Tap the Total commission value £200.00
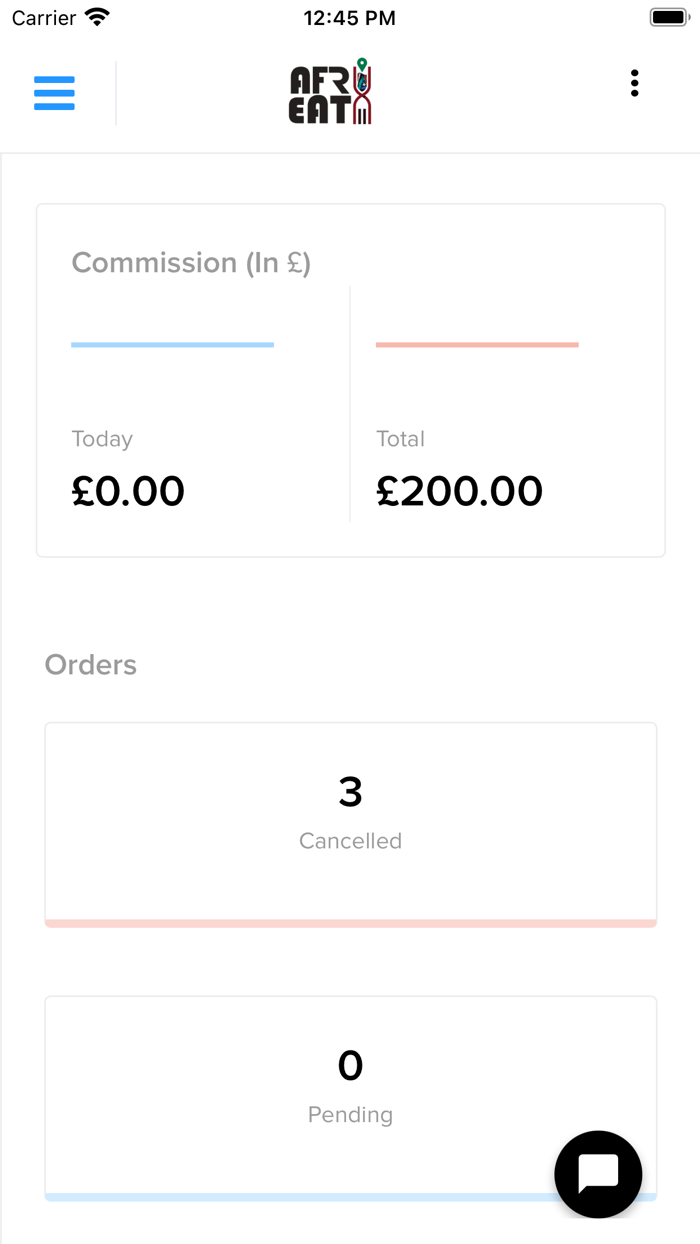This screenshot has height=1244, width=700. click(459, 491)
